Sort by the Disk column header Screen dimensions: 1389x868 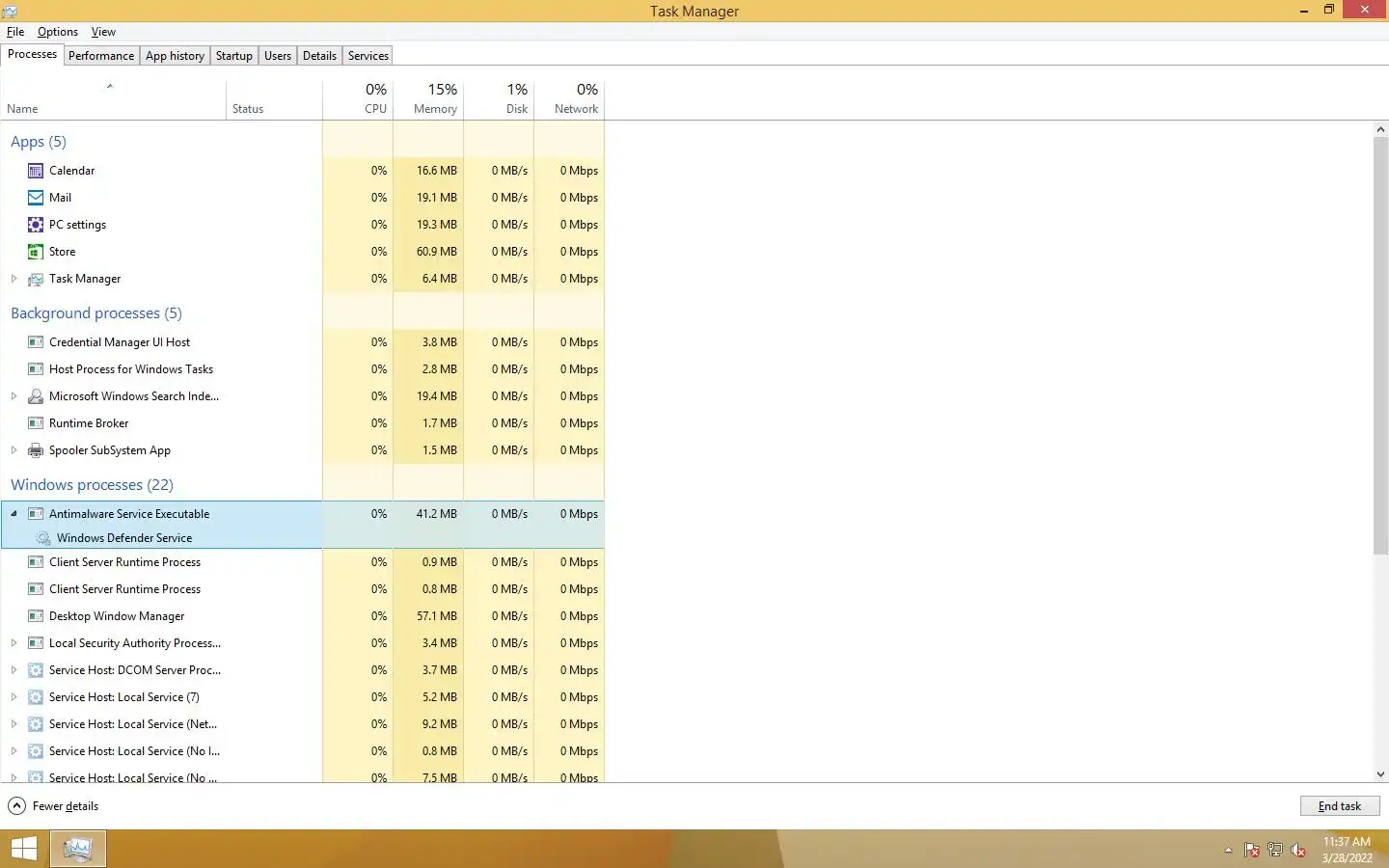(499, 99)
